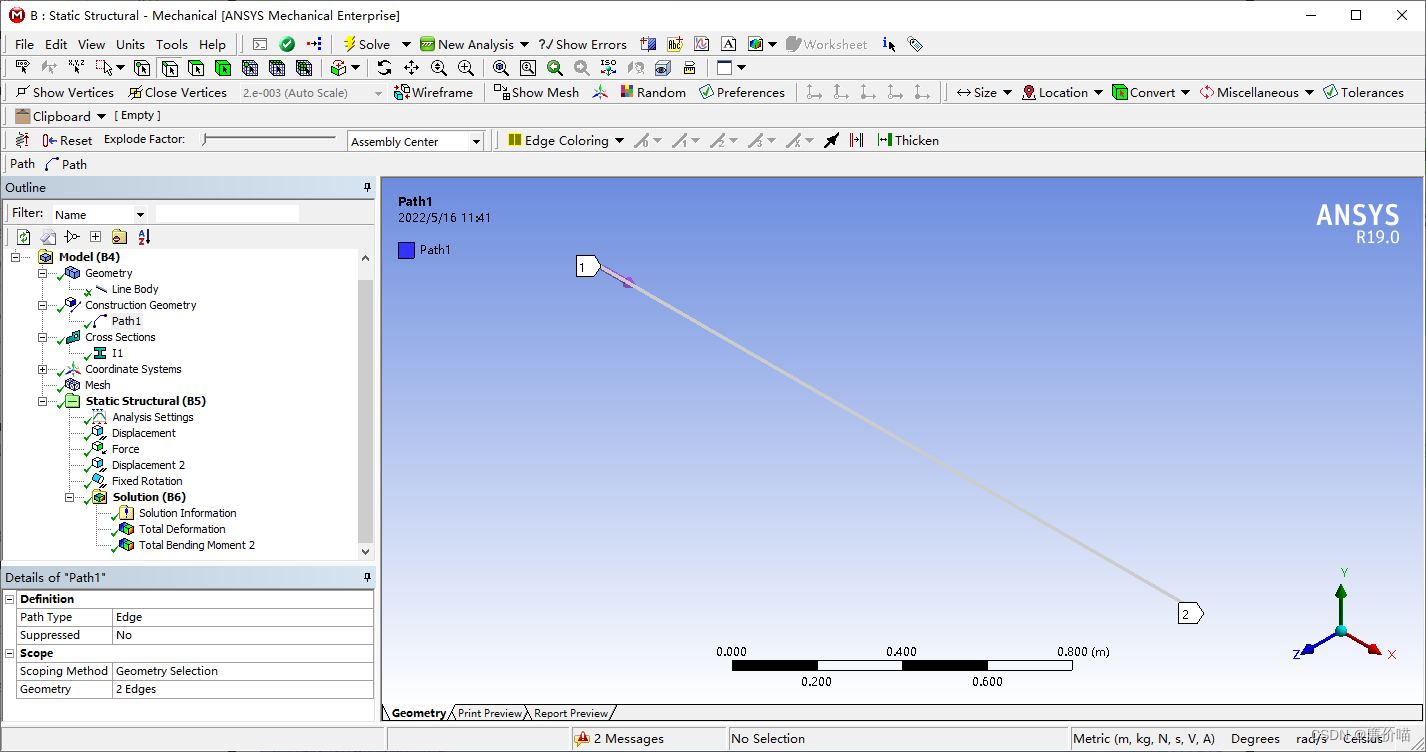
Task: Select Total Bending Moment 2 in the tree
Action: point(196,545)
